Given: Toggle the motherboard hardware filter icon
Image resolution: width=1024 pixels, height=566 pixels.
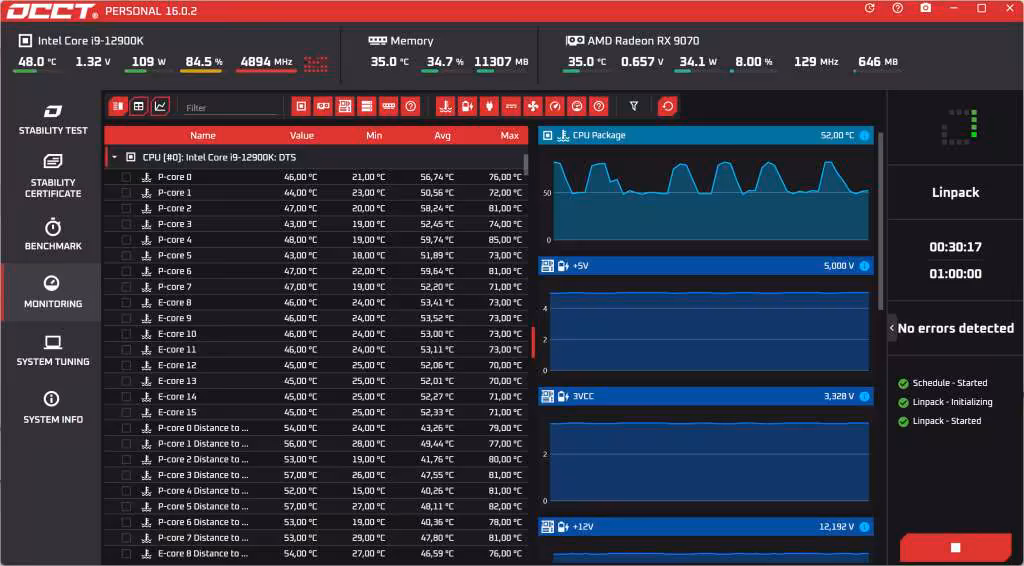Looking at the screenshot, I should 345,106.
